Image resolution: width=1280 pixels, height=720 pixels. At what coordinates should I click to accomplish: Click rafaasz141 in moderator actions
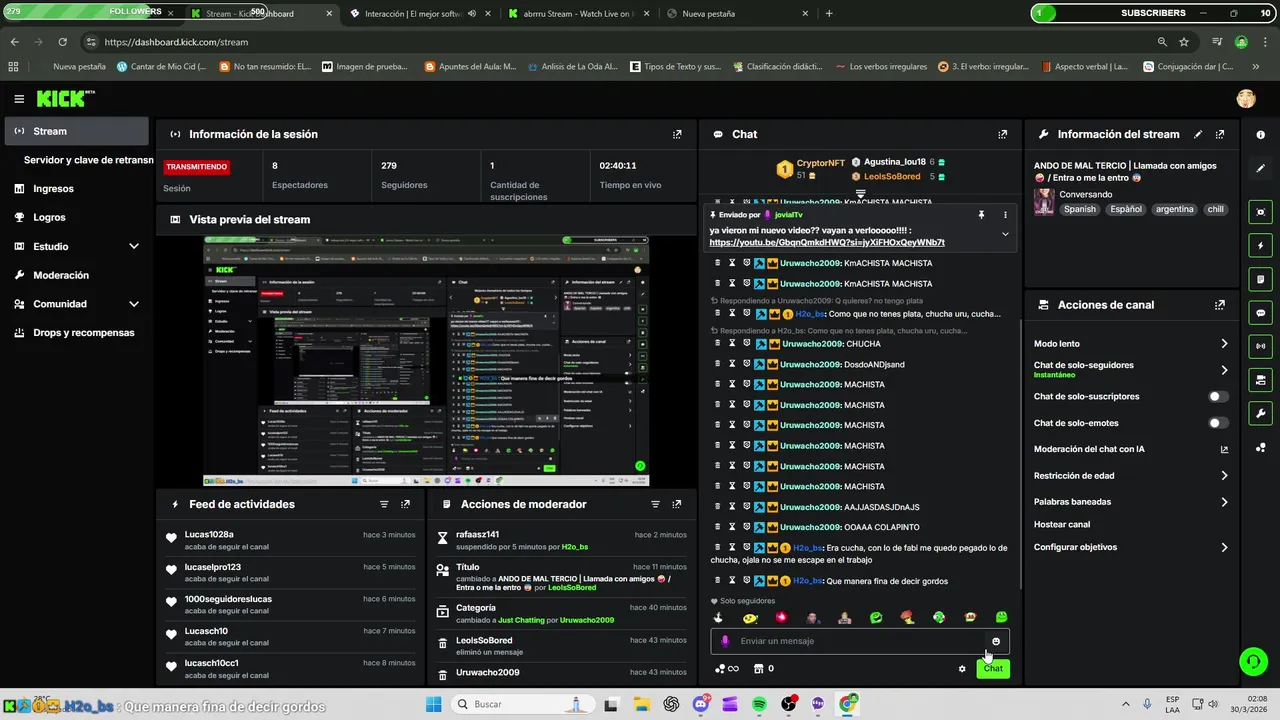click(x=477, y=535)
